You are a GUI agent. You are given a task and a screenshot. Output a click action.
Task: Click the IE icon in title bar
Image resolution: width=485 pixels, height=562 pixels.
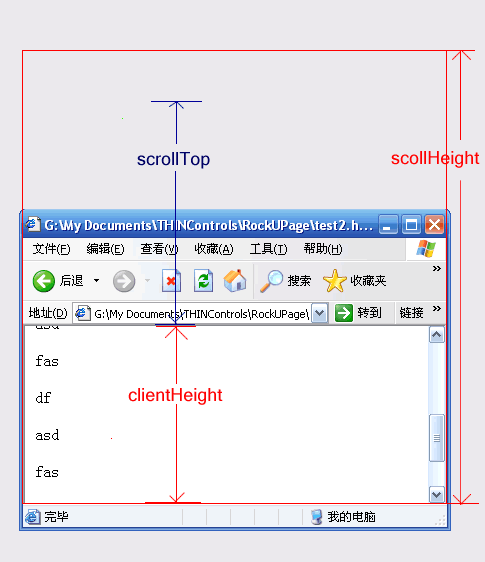[33, 224]
